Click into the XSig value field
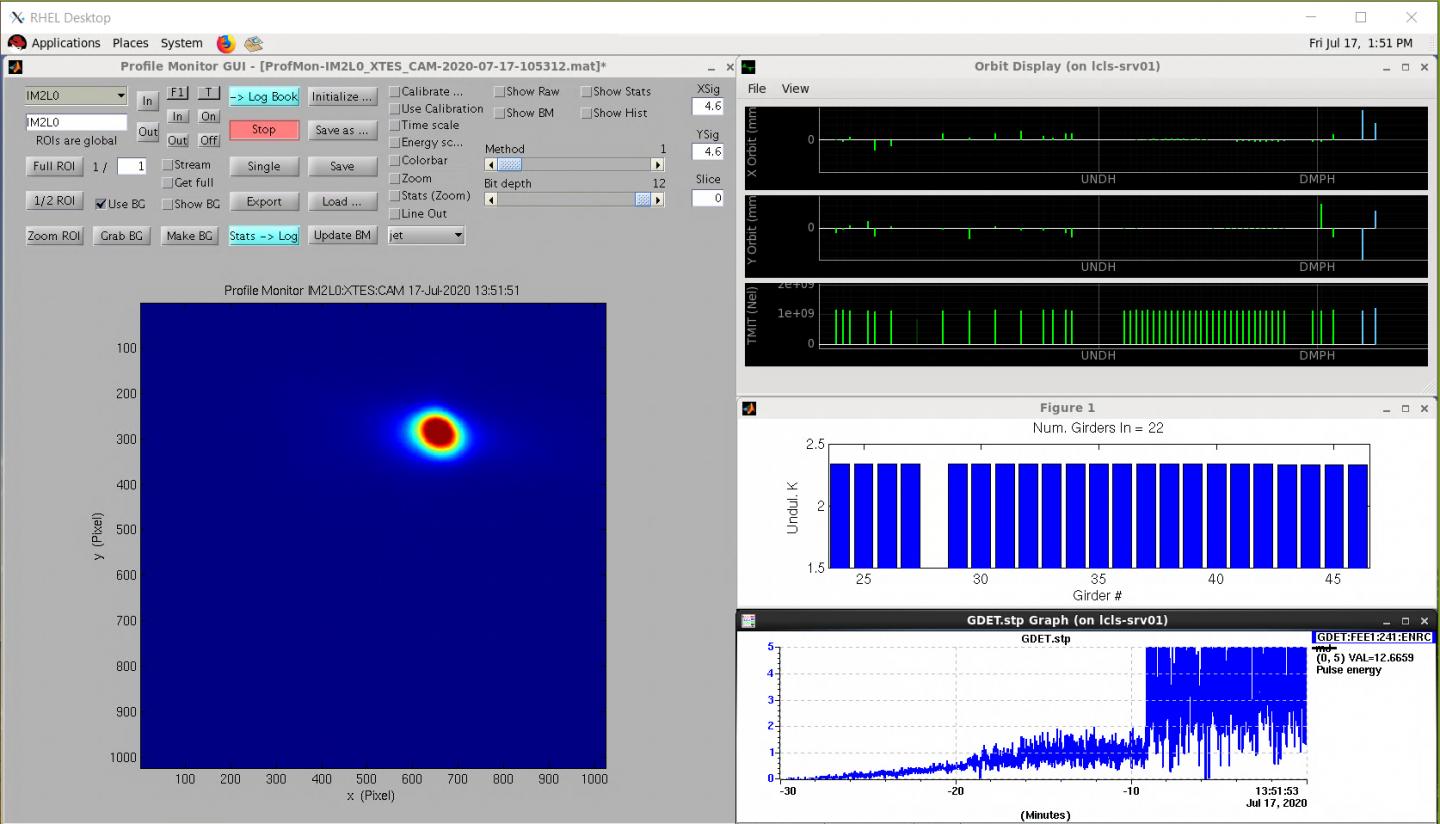Image resolution: width=1440 pixels, height=824 pixels. (707, 107)
